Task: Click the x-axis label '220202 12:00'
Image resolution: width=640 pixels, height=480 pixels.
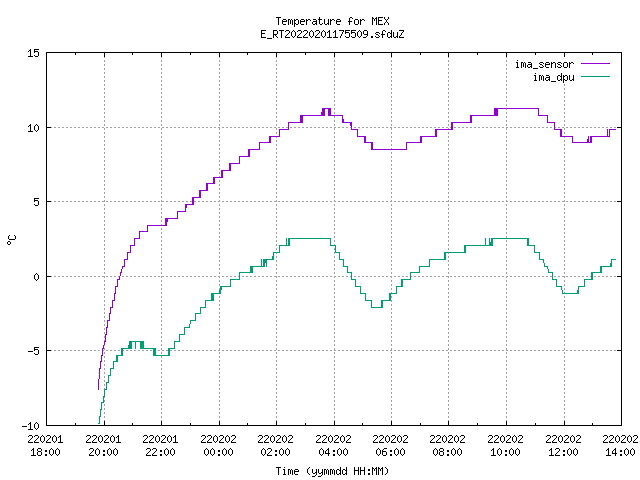Action: tap(564, 446)
